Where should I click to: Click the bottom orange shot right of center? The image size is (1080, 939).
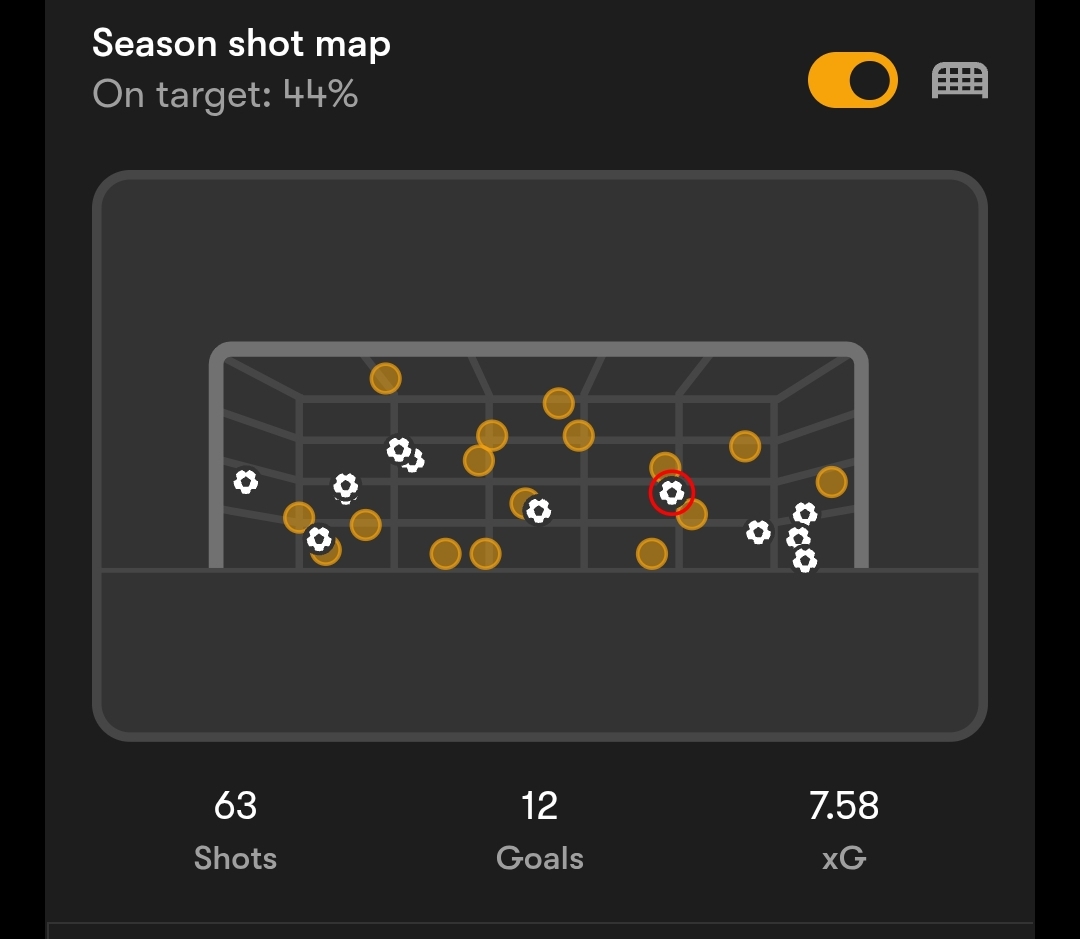click(x=652, y=553)
